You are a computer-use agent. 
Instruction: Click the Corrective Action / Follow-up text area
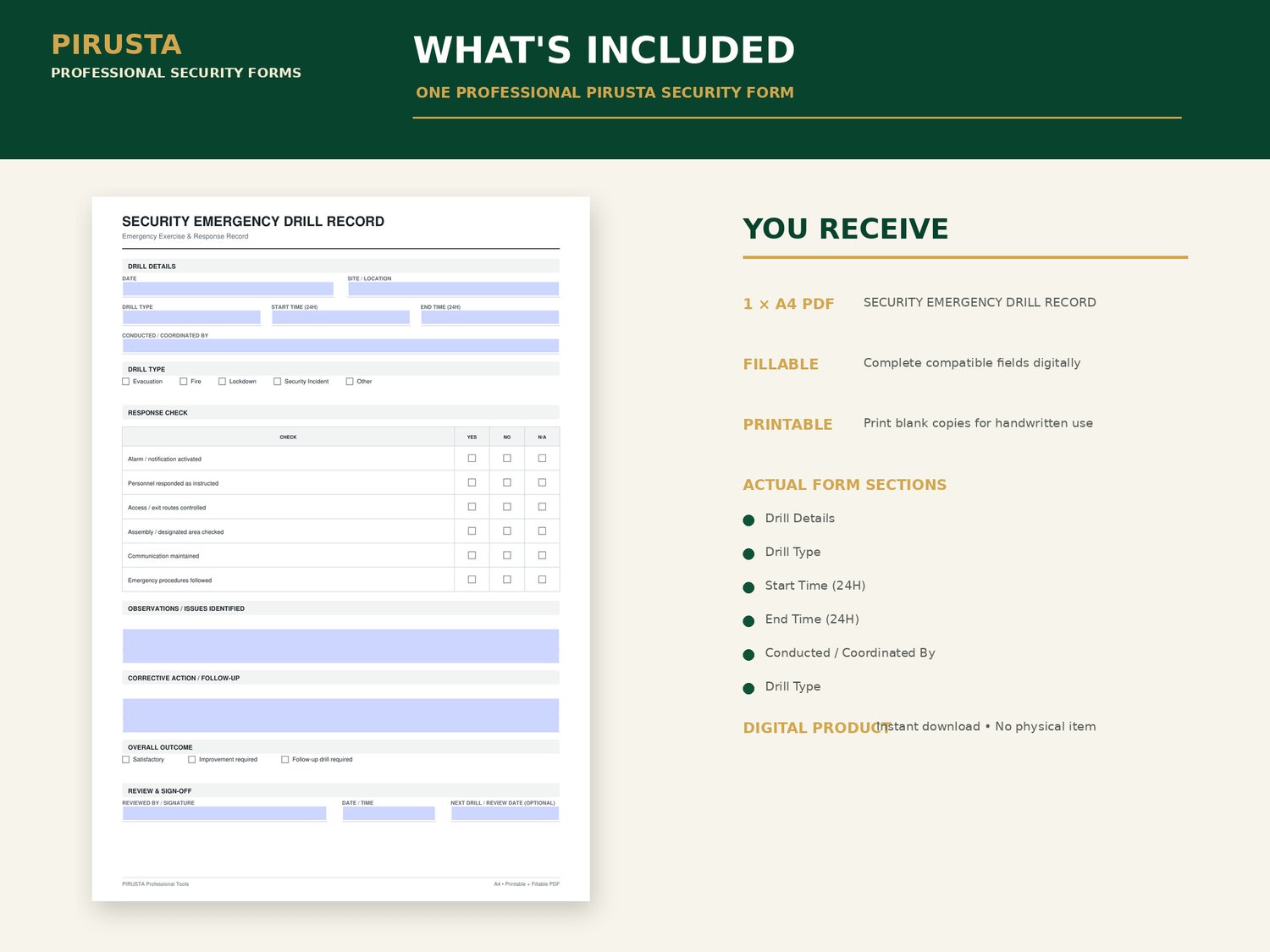tap(340, 715)
